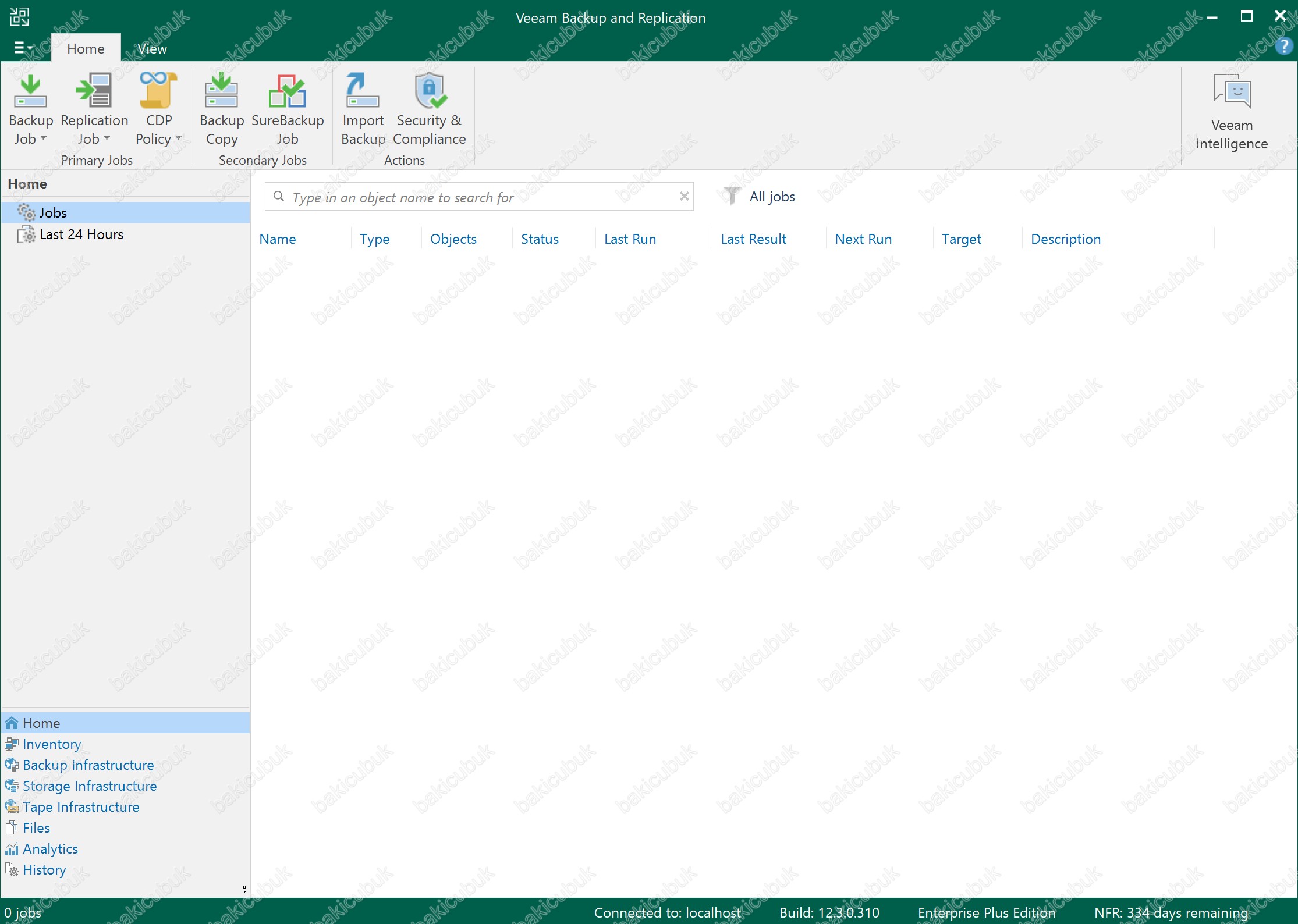
Task: Open the Tape Infrastructure view
Action: tap(81, 807)
